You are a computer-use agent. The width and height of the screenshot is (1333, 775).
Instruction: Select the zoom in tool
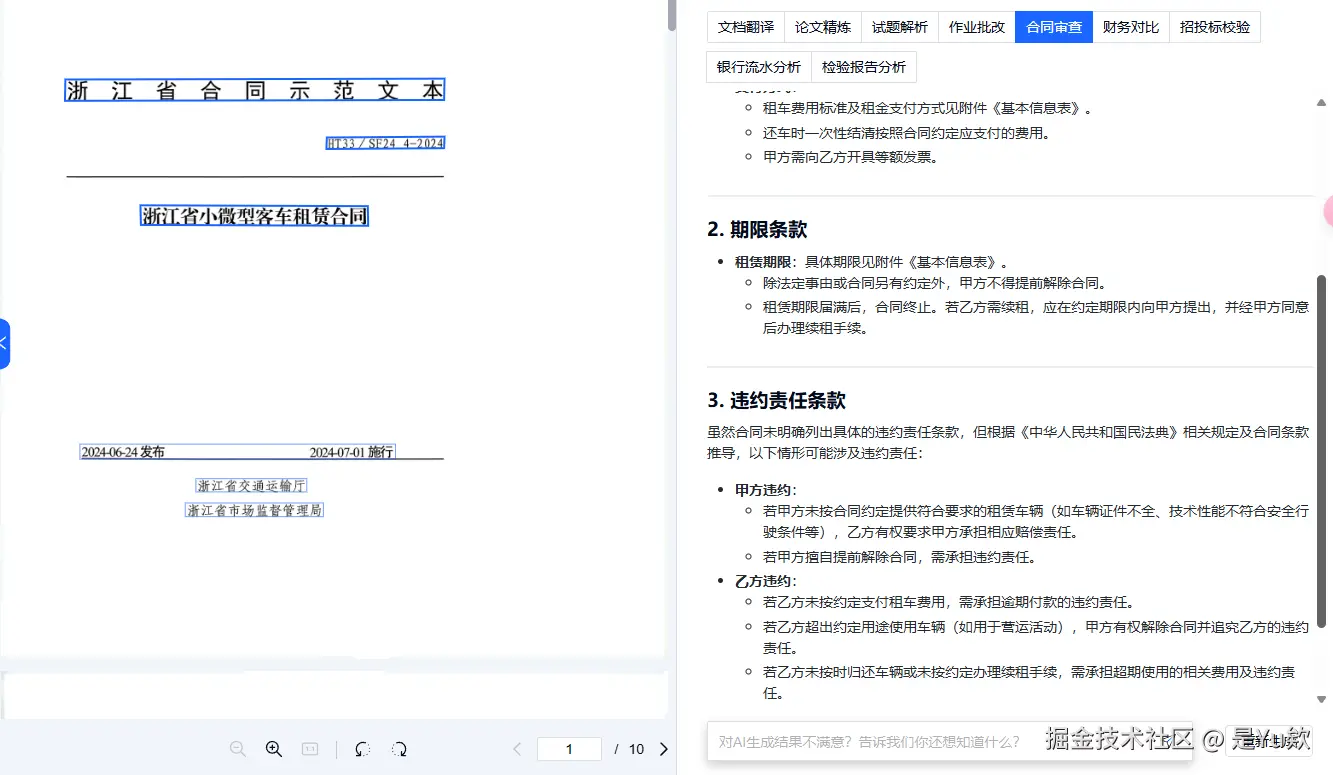pos(273,748)
